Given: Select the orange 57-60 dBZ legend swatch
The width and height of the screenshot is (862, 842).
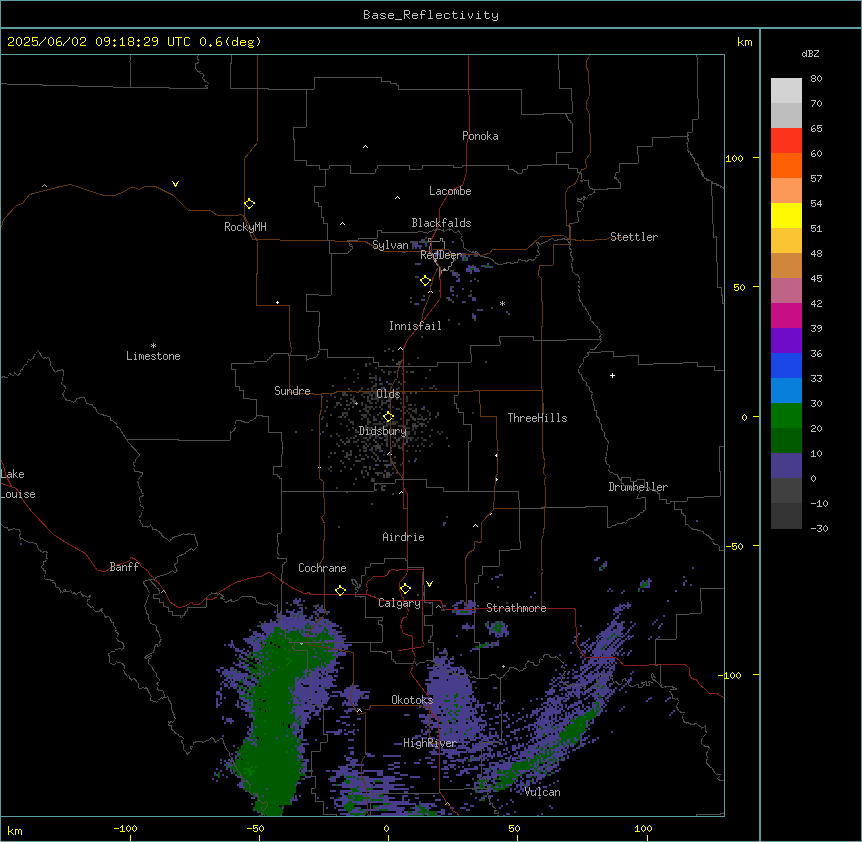Looking at the screenshot, I should [786, 165].
